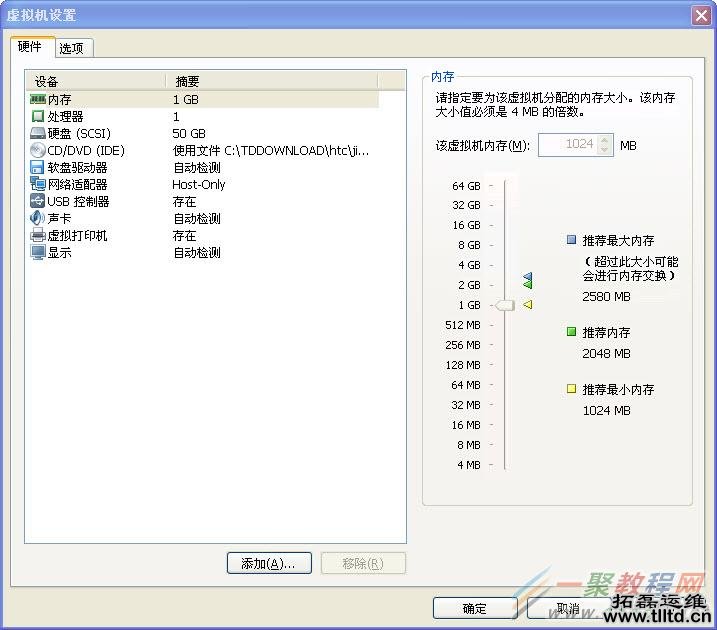
Task: Click the CD/DVD (IDE) disc icon
Action: [x=38, y=150]
